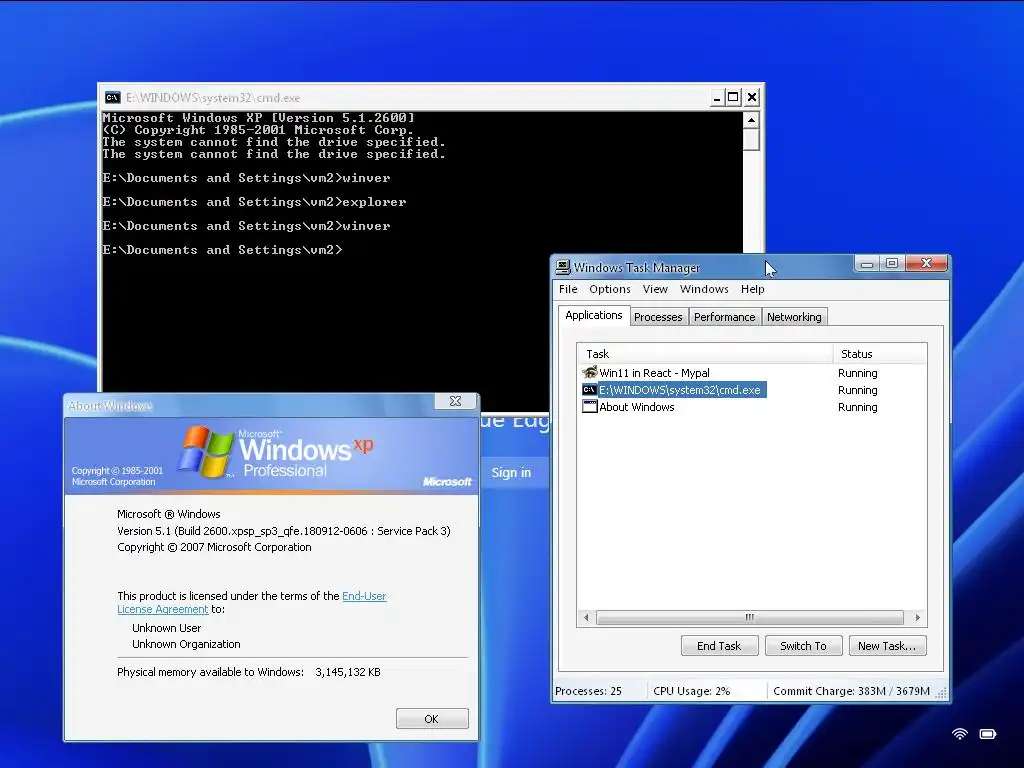1024x768 pixels.
Task: Click the Task Manager title bar icon
Action: pos(562,267)
